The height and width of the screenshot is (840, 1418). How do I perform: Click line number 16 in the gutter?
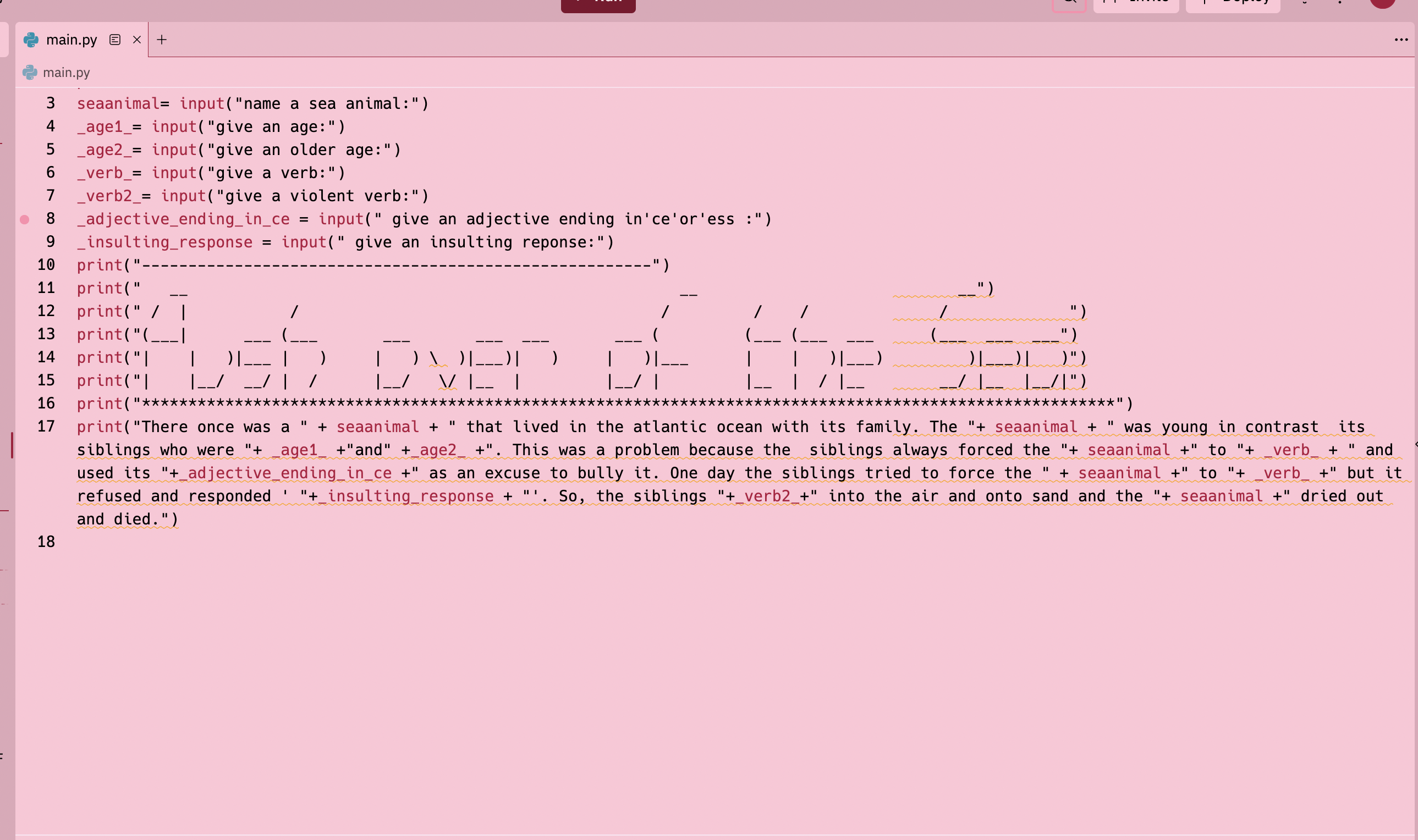pyautogui.click(x=46, y=404)
